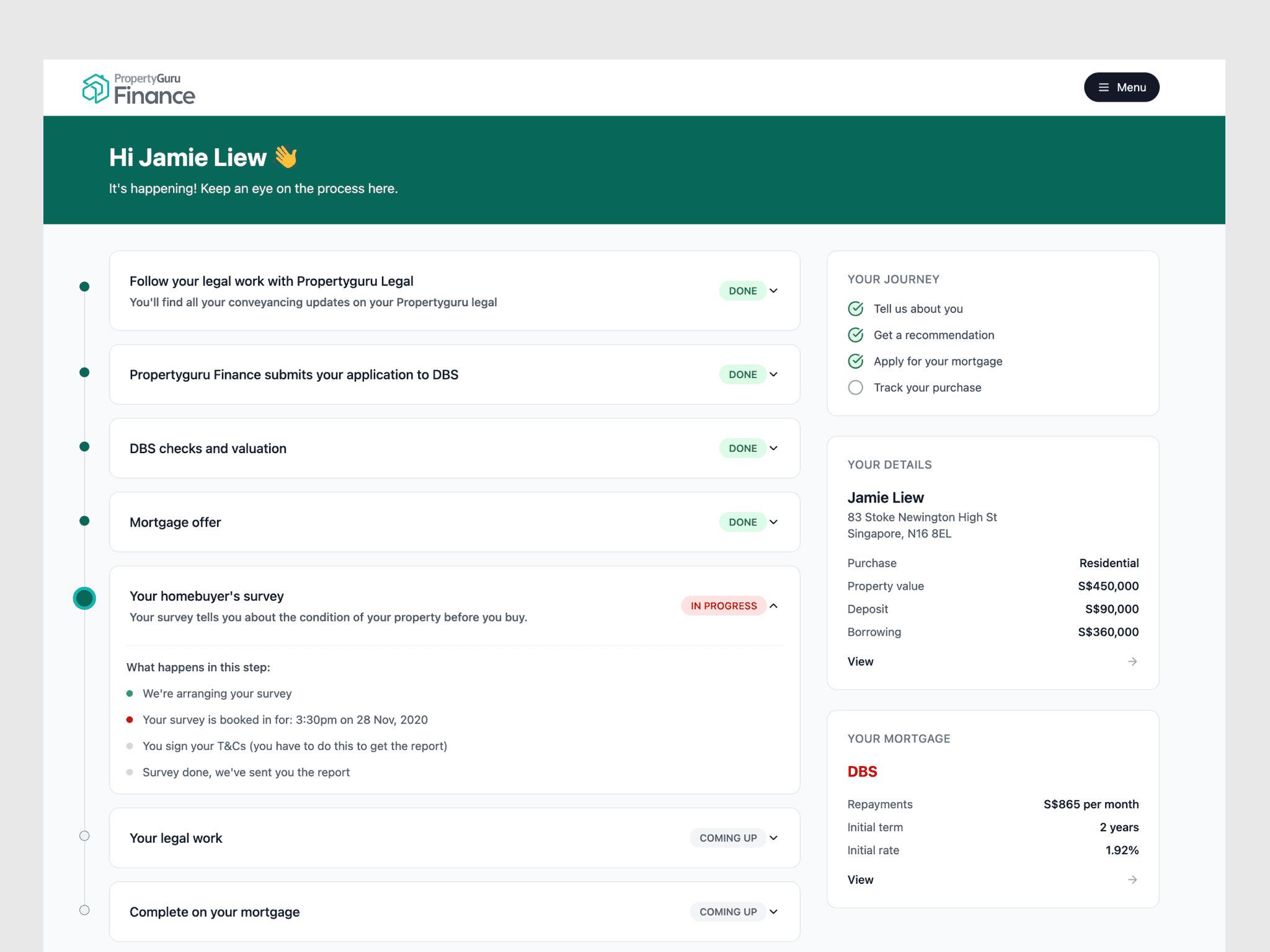Click the arrow icon in Your Details
This screenshot has height=952, width=1270.
pos(1132,661)
